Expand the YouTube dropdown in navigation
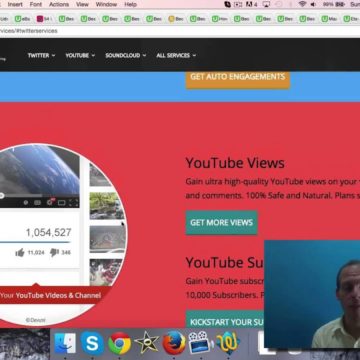The width and height of the screenshot is (360, 360). point(80,55)
